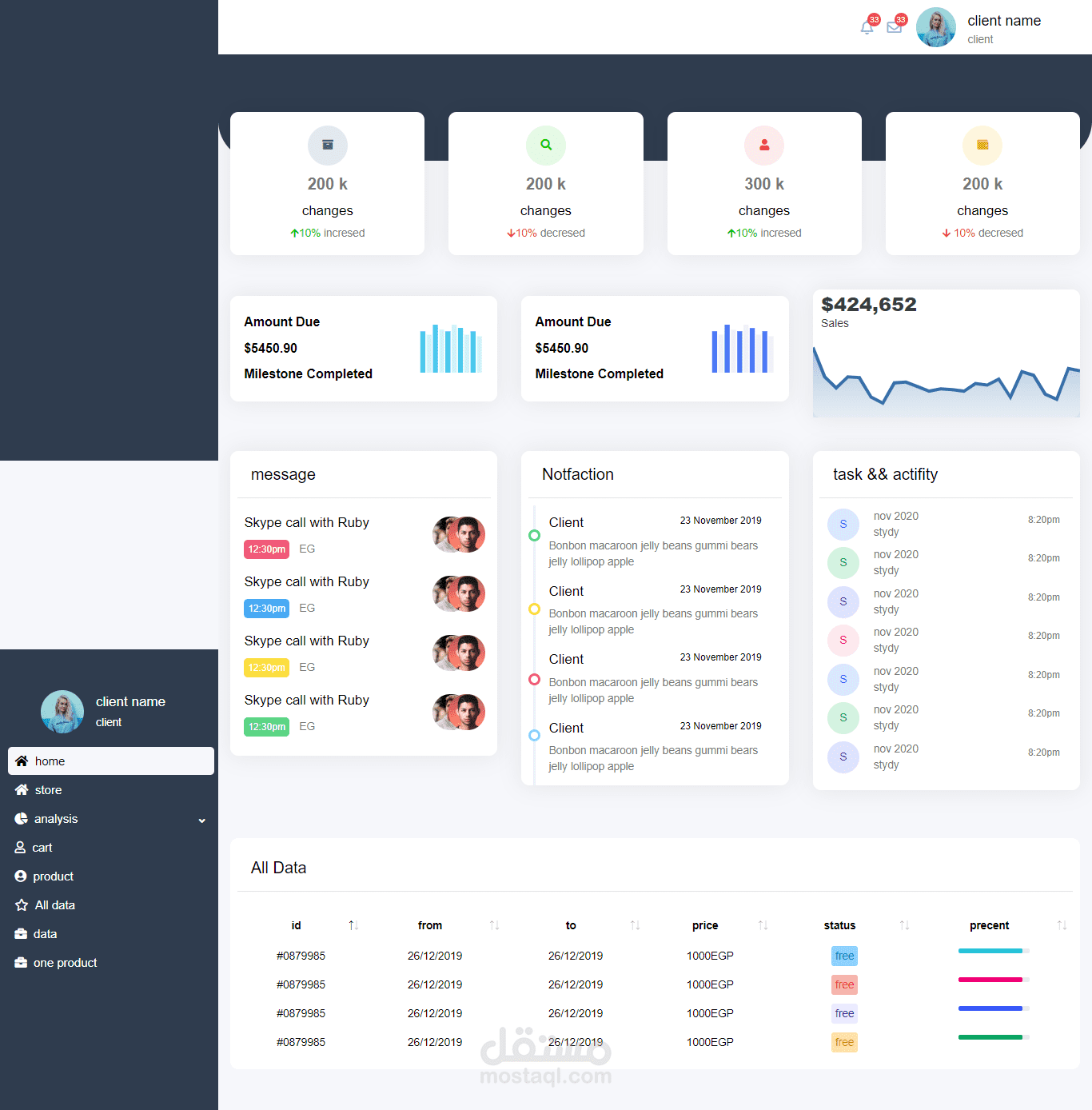Click the yellow timeline marker circle

coord(535,609)
